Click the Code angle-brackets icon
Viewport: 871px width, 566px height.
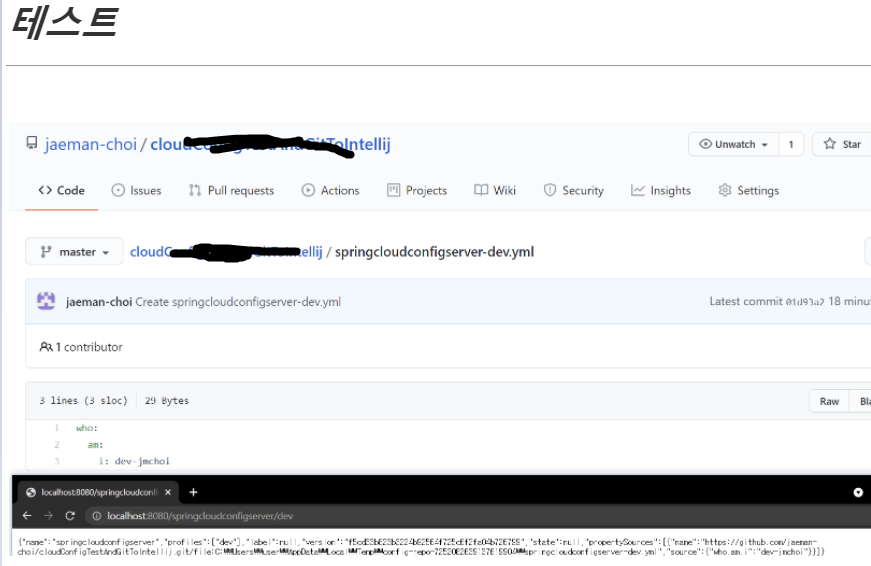pos(45,190)
